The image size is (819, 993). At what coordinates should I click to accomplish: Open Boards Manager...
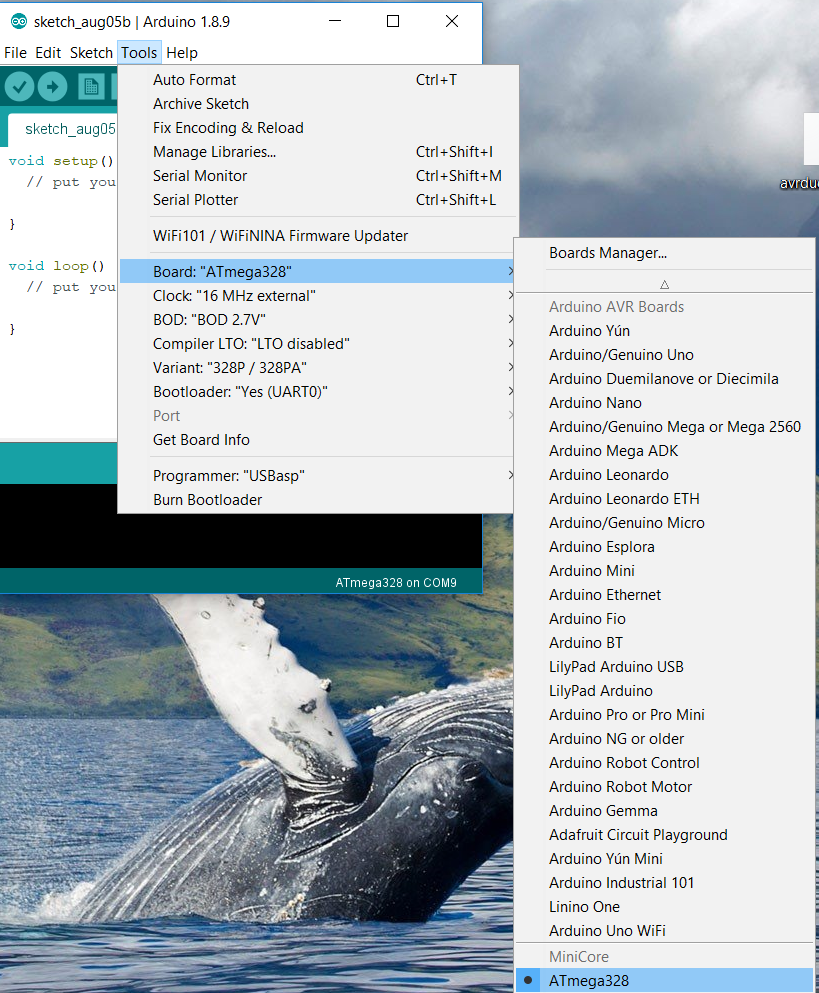[x=664, y=253]
